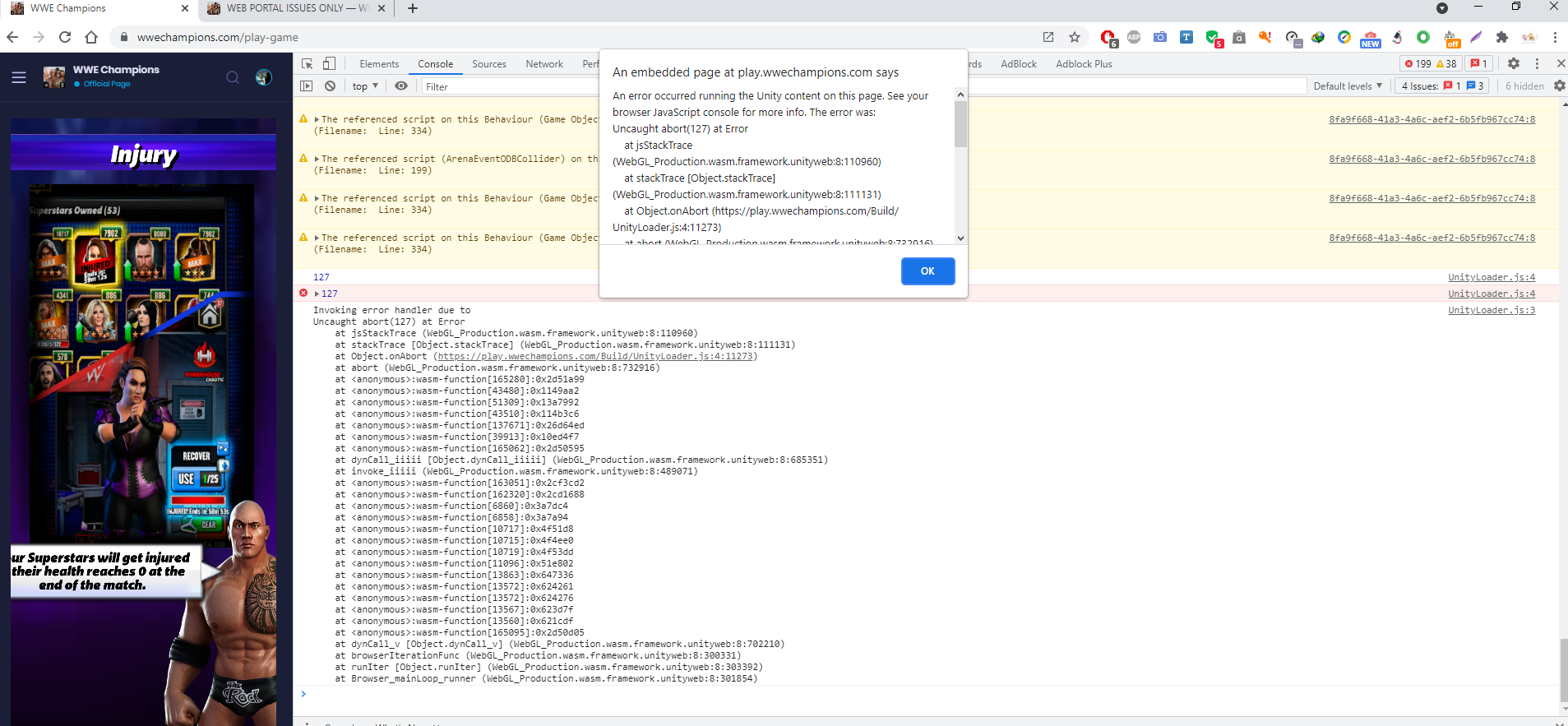Image resolution: width=1568 pixels, height=726 pixels.
Task: Expand the ArenaEventODBCollider warning message
Action: (x=317, y=159)
